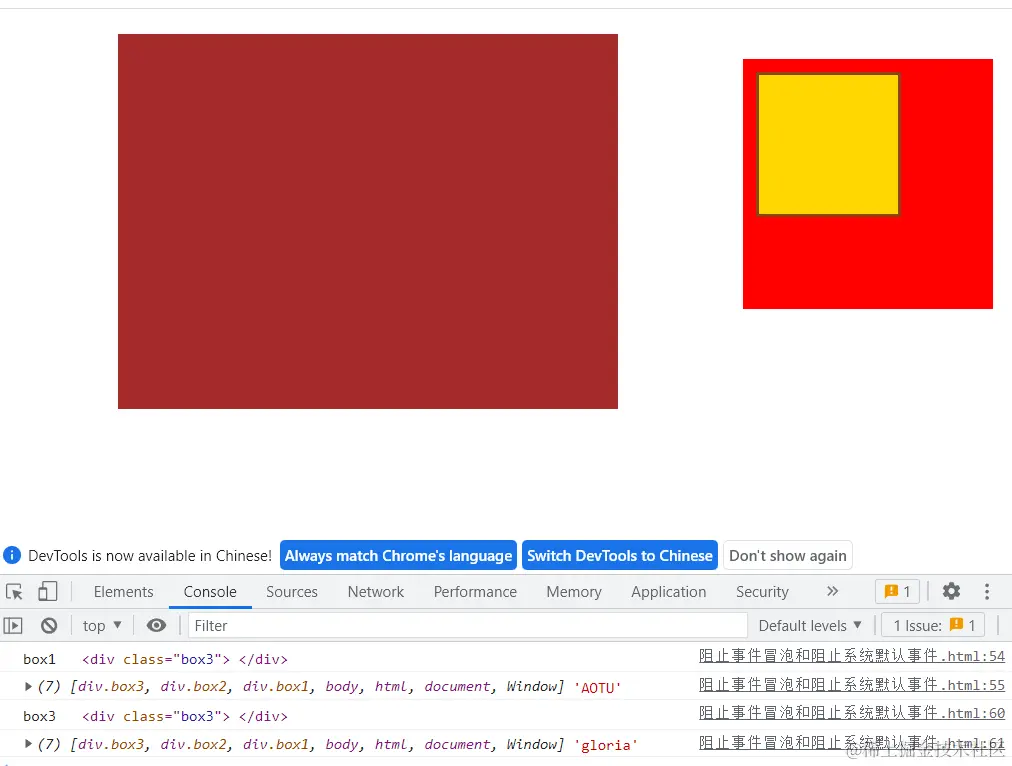Click the large brown box
The image size is (1012, 766).
click(368, 221)
